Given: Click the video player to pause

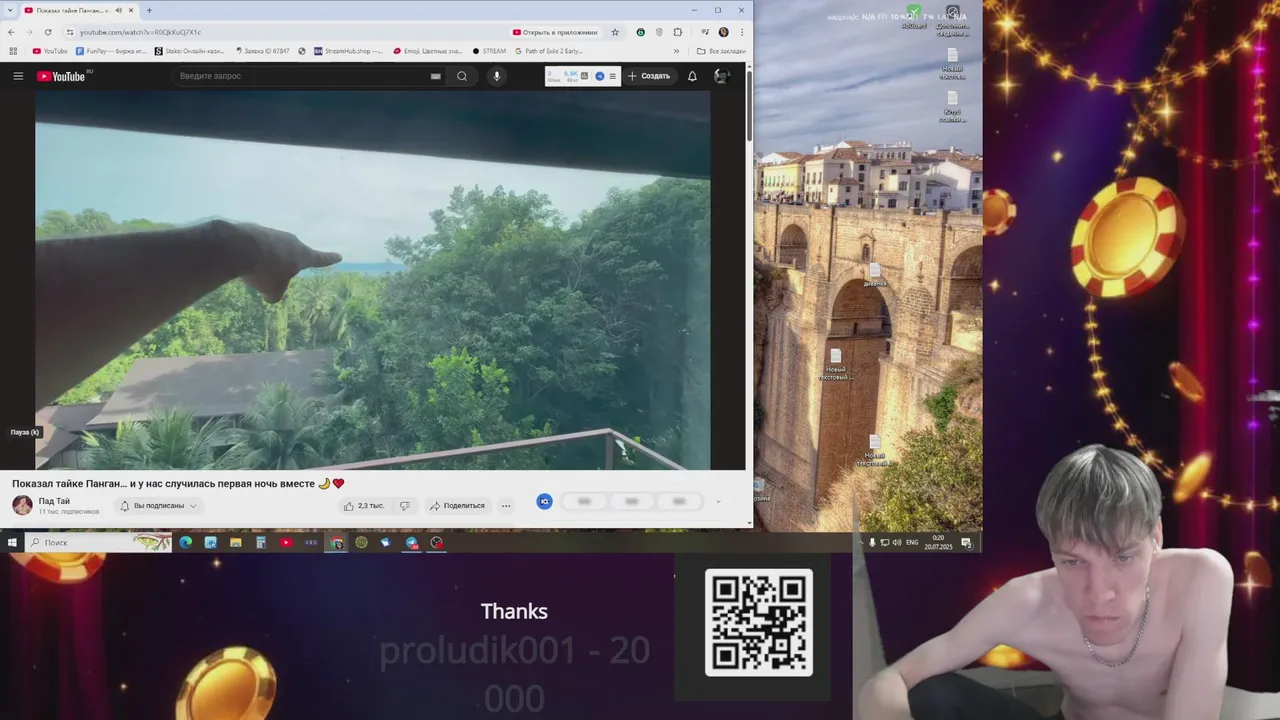Looking at the screenshot, I should tap(372, 280).
